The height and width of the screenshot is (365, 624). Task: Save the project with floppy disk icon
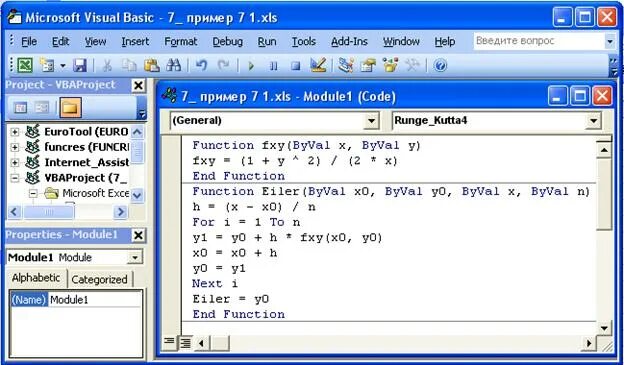(80, 65)
